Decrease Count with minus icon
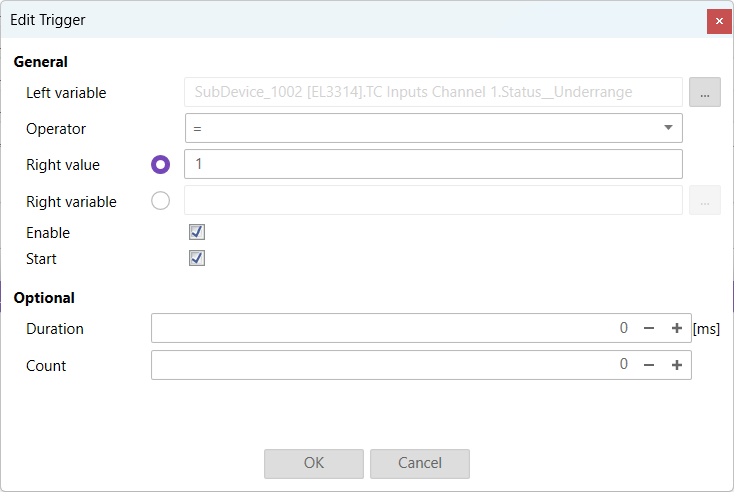 [649, 365]
